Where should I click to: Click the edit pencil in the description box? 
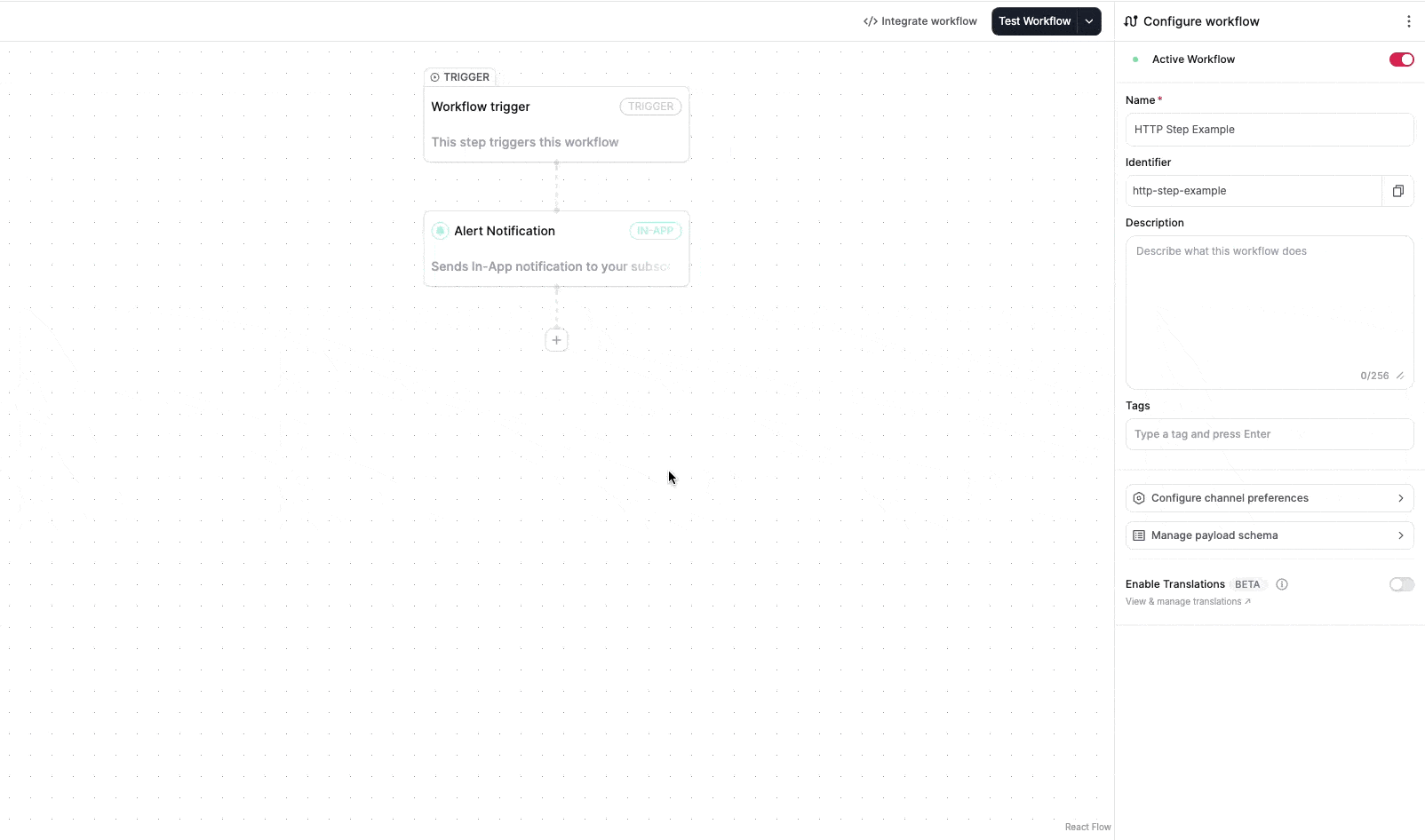(x=1400, y=376)
